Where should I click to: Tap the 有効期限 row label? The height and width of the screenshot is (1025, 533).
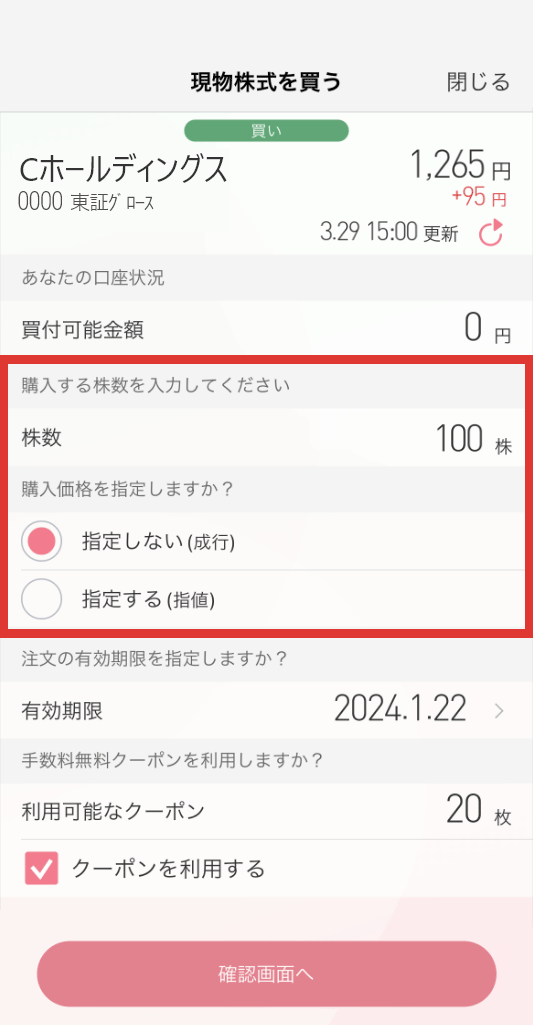pos(62,711)
